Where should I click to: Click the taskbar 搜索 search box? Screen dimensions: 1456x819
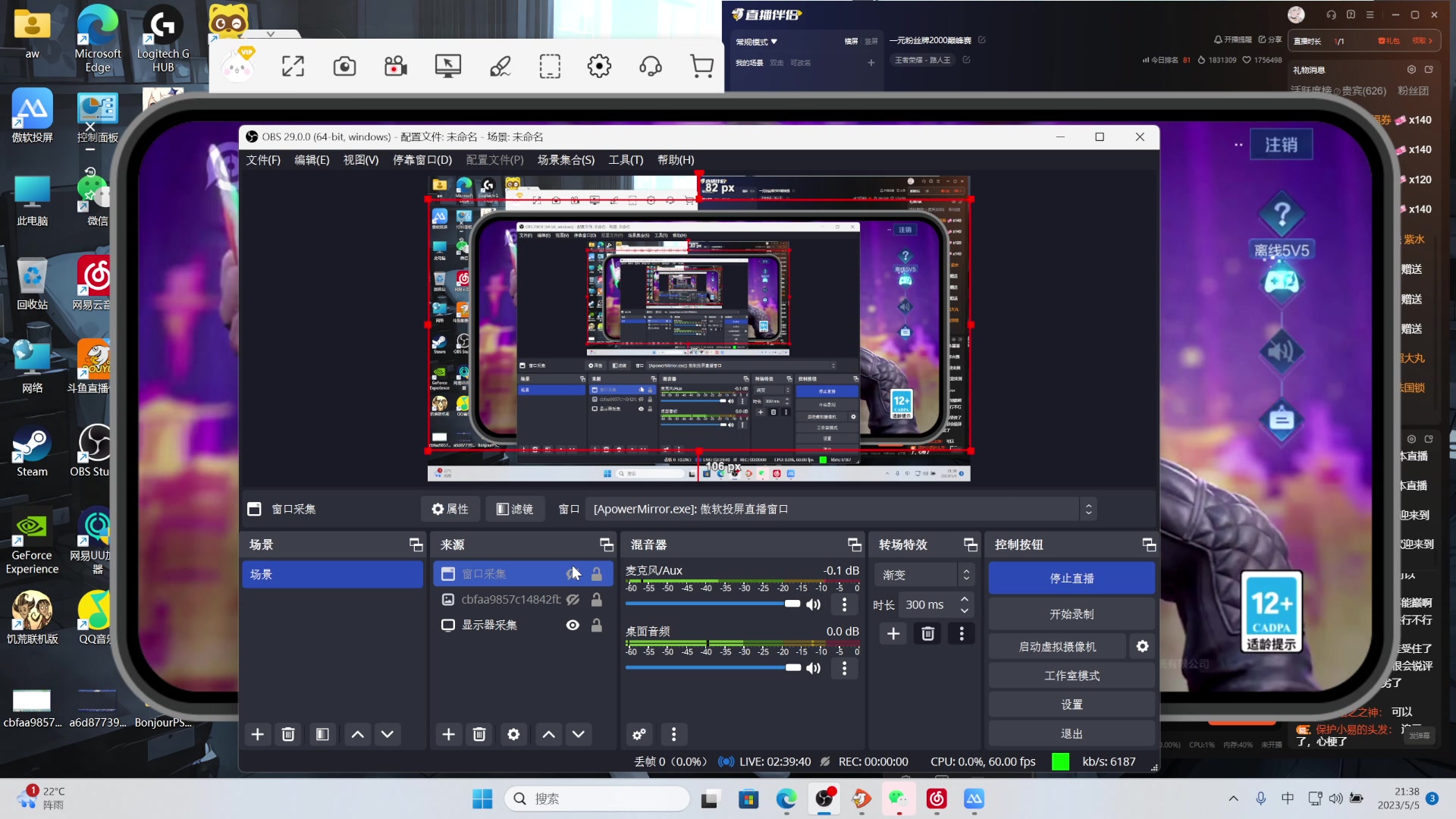pos(597,799)
